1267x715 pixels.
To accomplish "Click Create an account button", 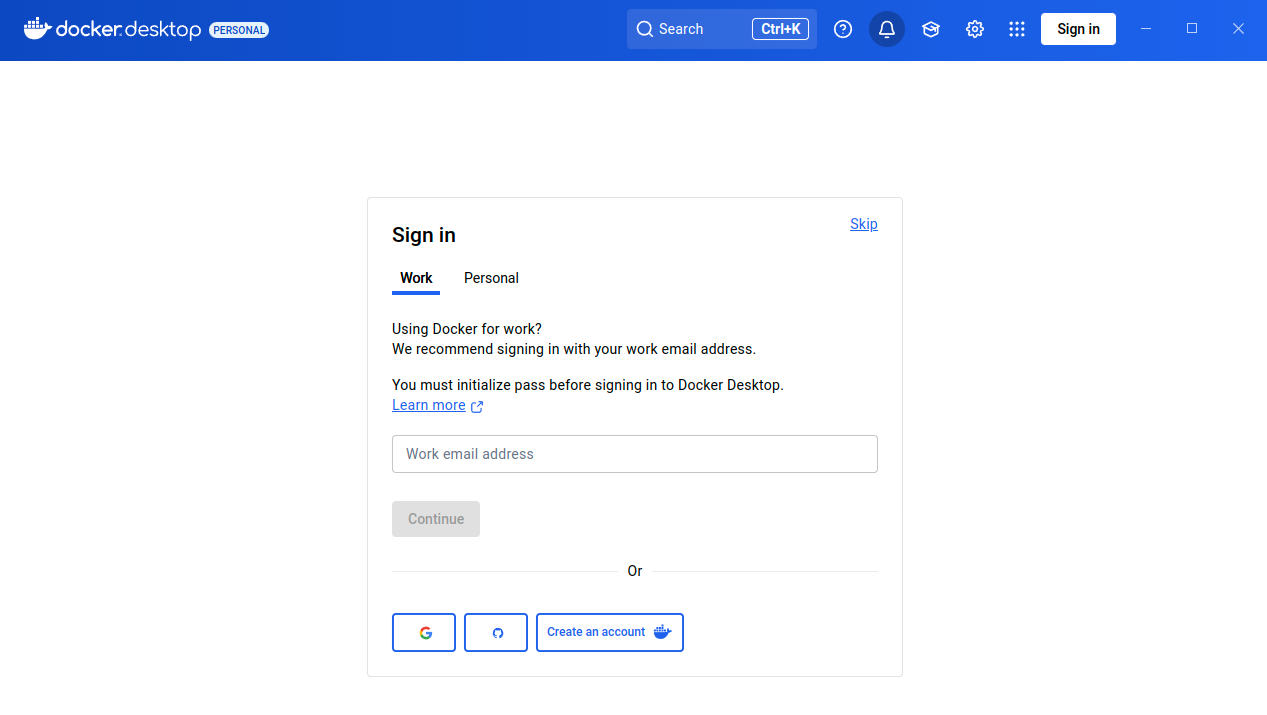I will coord(609,632).
